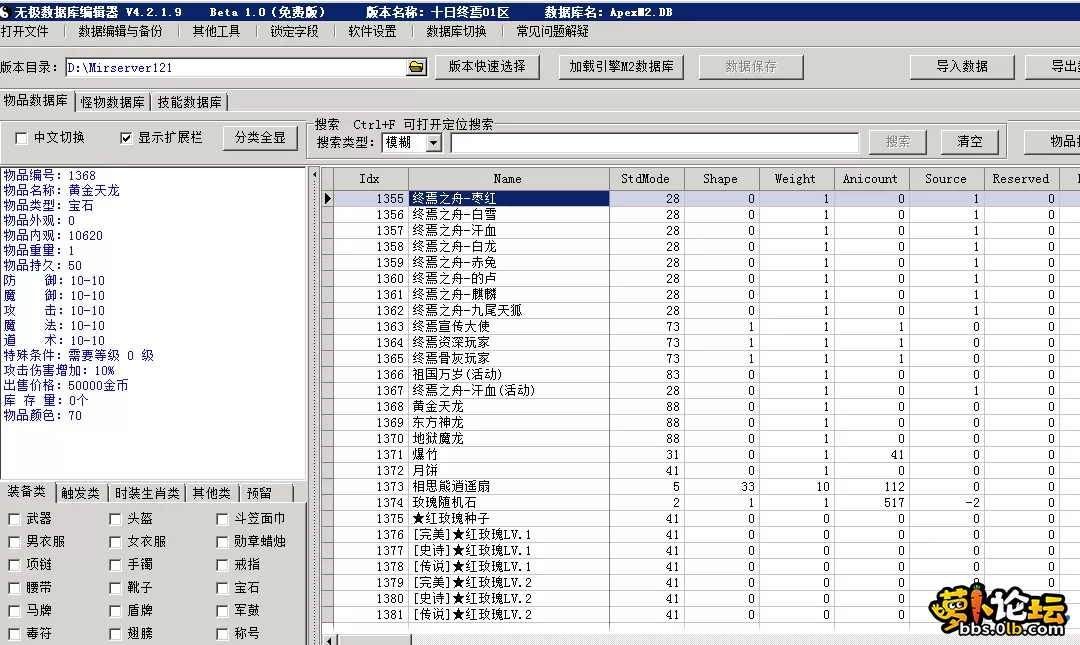Check the 武器 equipment filter

click(16, 519)
